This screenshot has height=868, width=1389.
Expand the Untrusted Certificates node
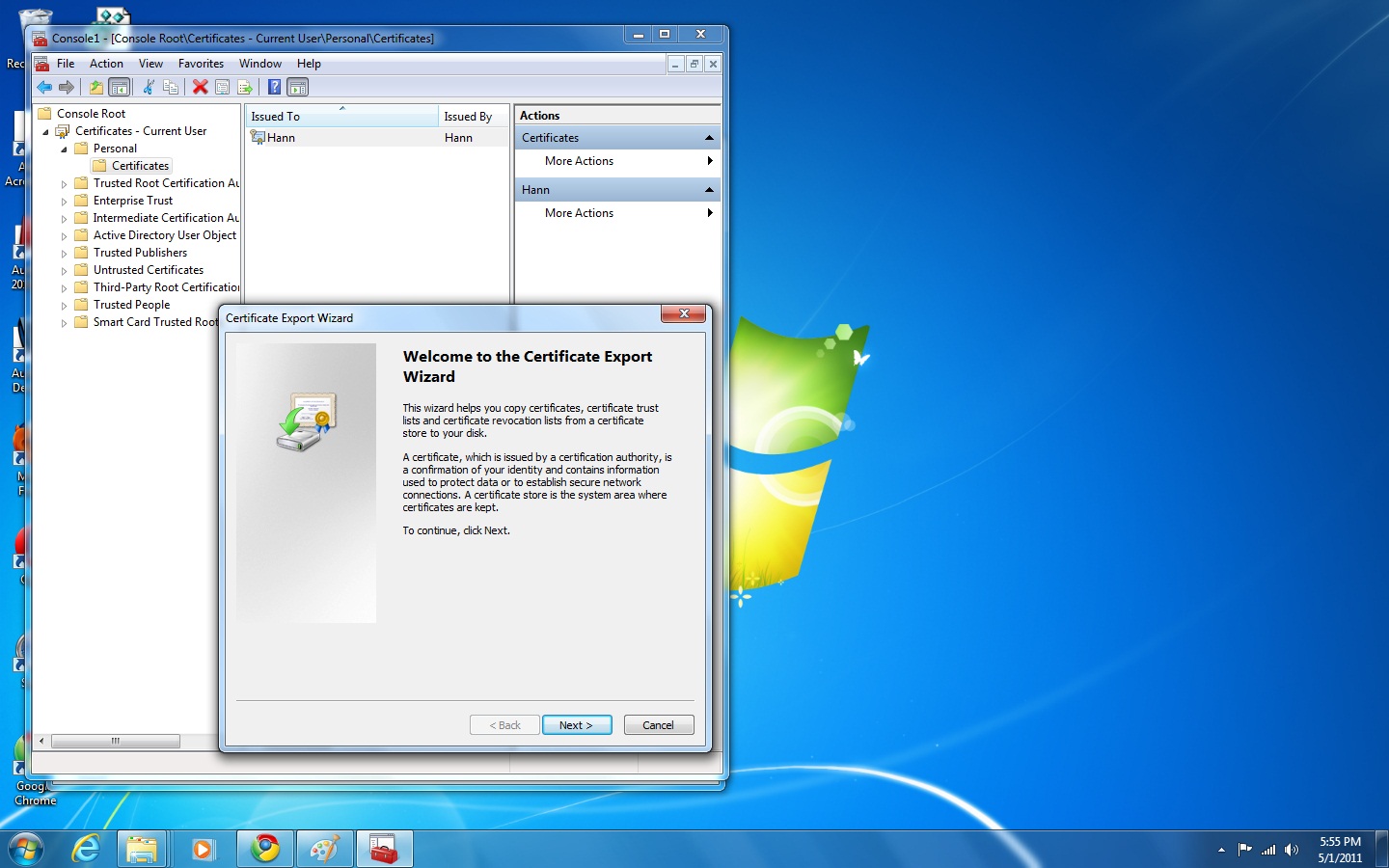click(x=64, y=271)
